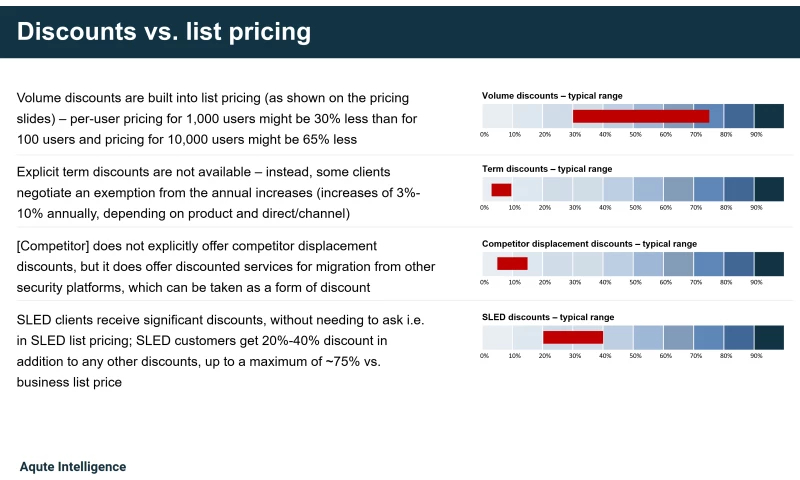This screenshot has width=800, height=480.
Task: Click the 50% segment in Competitor displacement chart
Action: [x=648, y=264]
